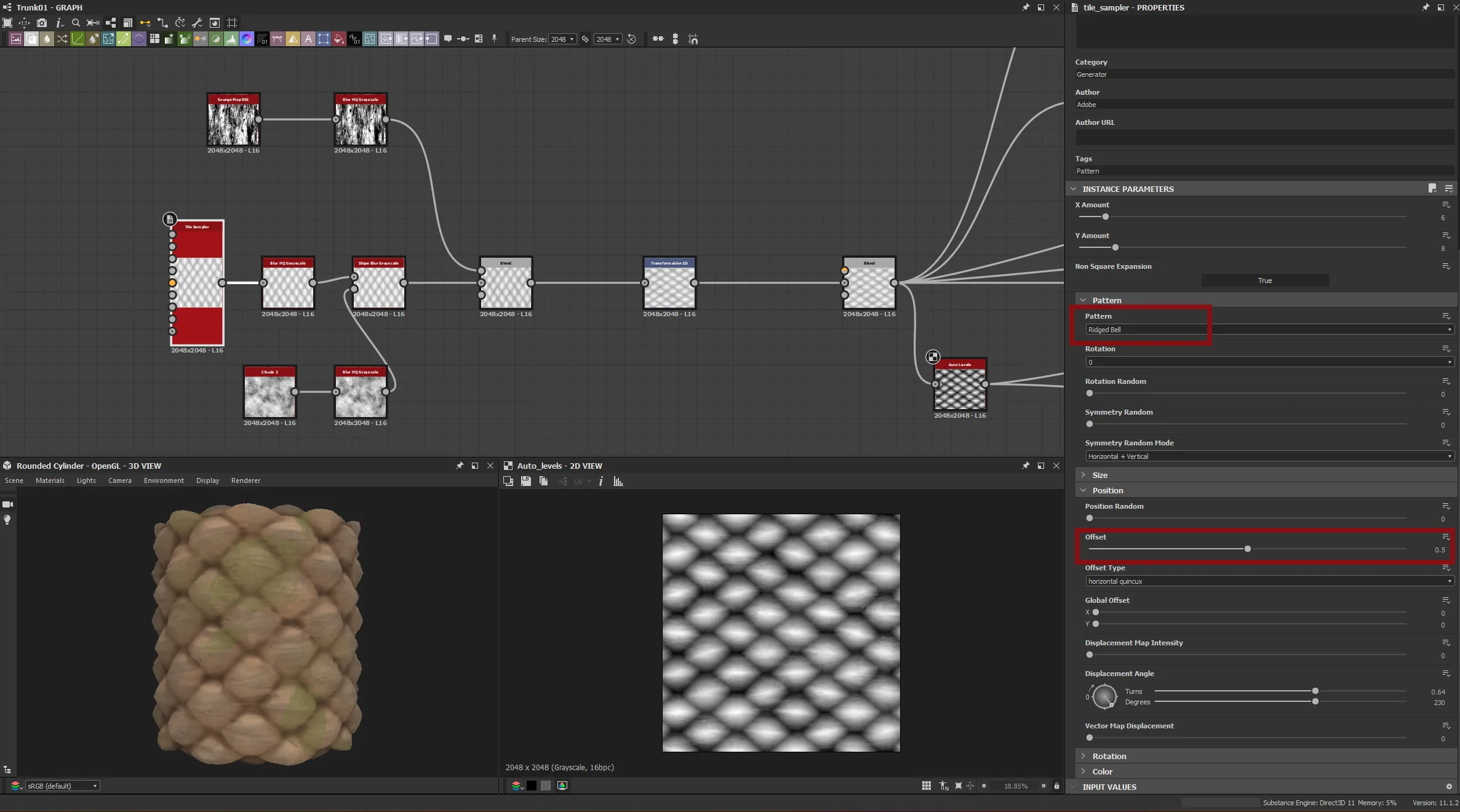Viewport: 1460px width, 812px height.
Task: Open the sRGB (default) color space dropdown
Action: click(62, 786)
